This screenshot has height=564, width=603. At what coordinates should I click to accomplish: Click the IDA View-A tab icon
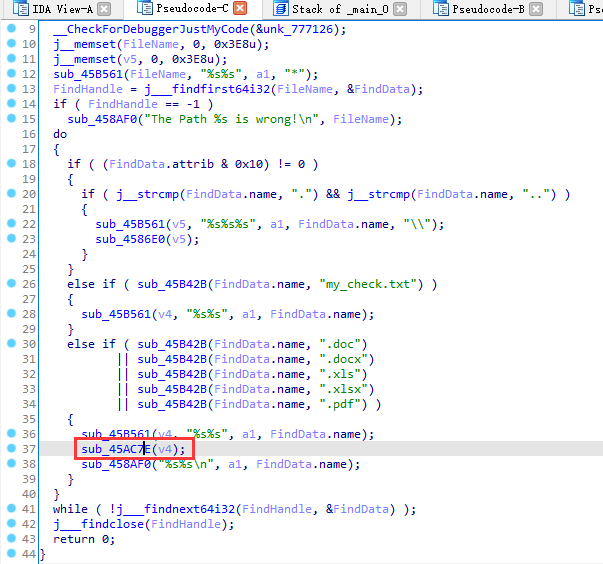point(20,8)
